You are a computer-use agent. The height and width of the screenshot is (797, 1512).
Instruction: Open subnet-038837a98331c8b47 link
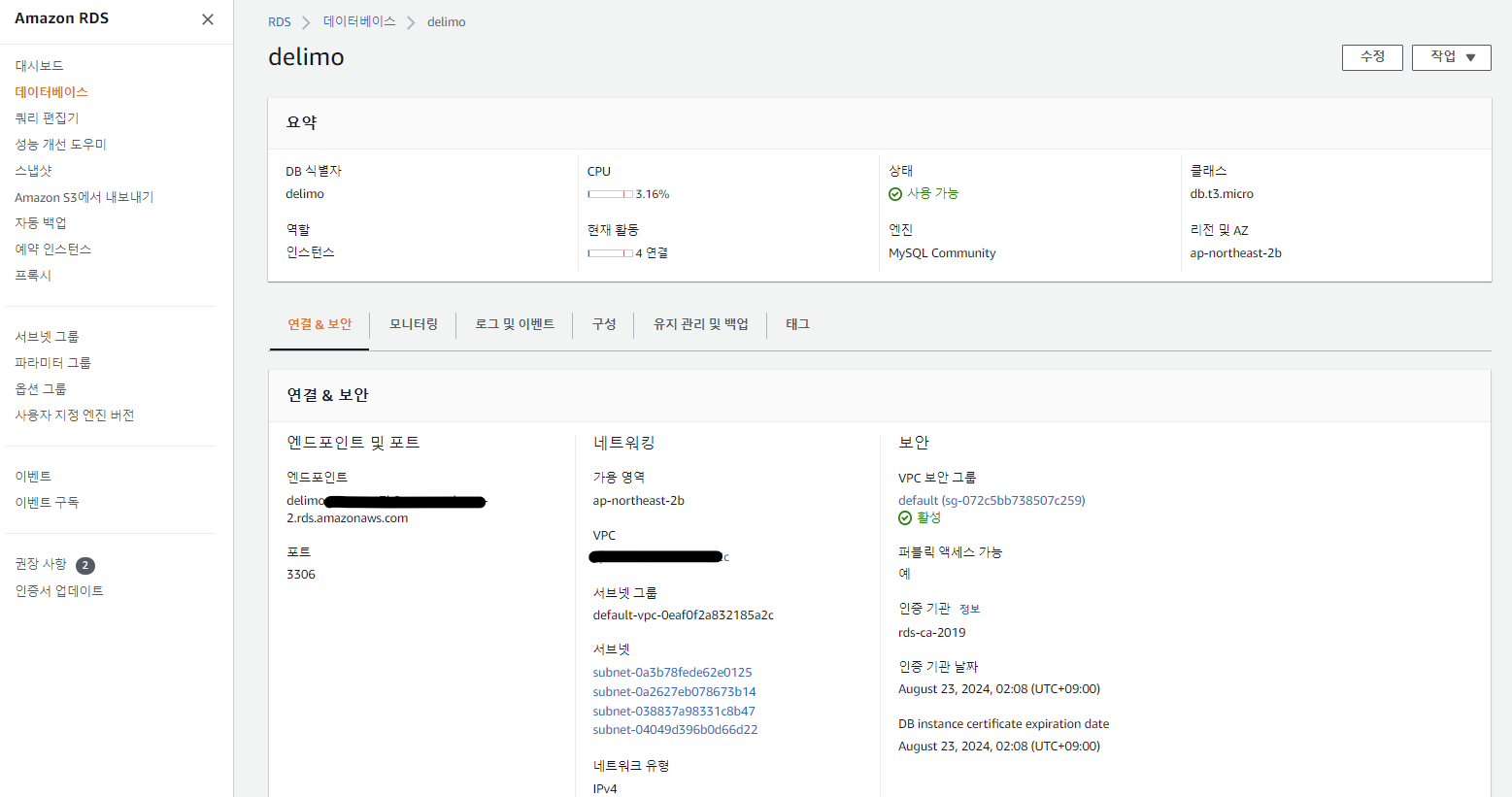coord(674,712)
